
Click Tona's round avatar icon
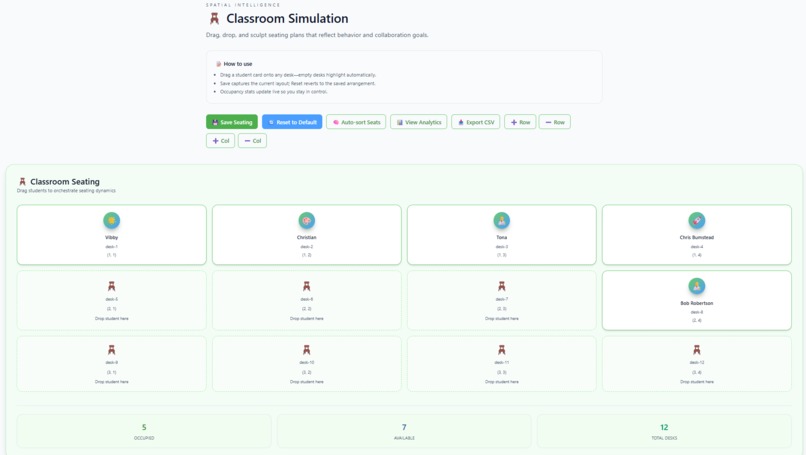coord(502,221)
